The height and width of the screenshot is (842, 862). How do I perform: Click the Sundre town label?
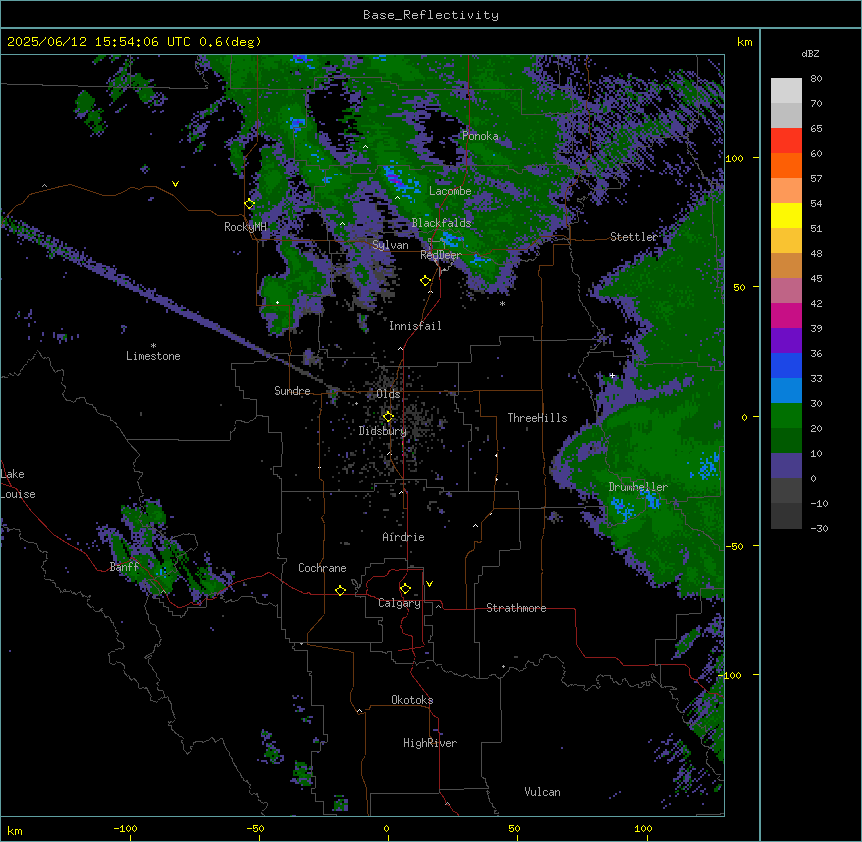click(292, 391)
